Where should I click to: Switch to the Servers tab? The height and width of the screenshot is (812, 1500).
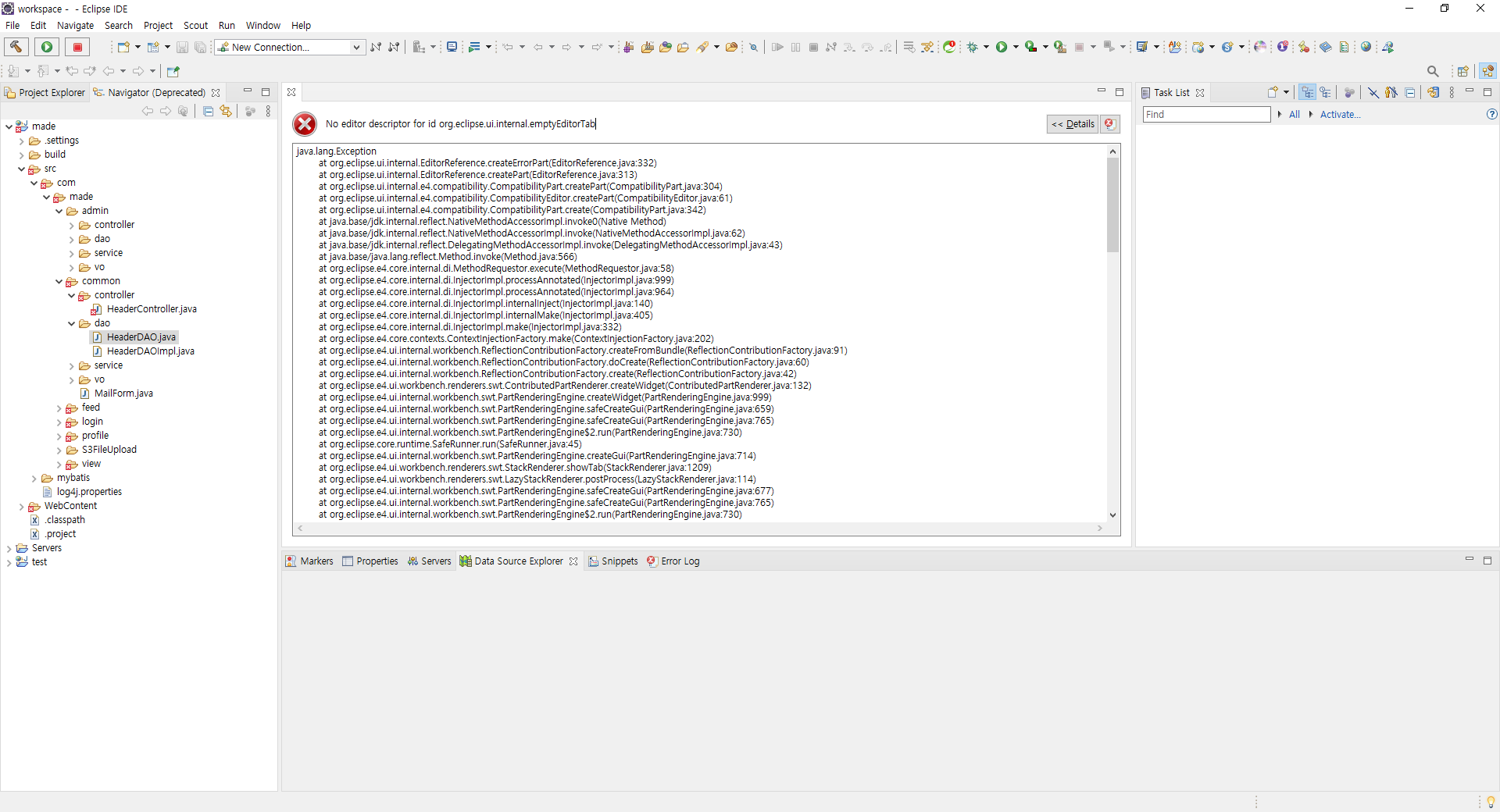[430, 561]
